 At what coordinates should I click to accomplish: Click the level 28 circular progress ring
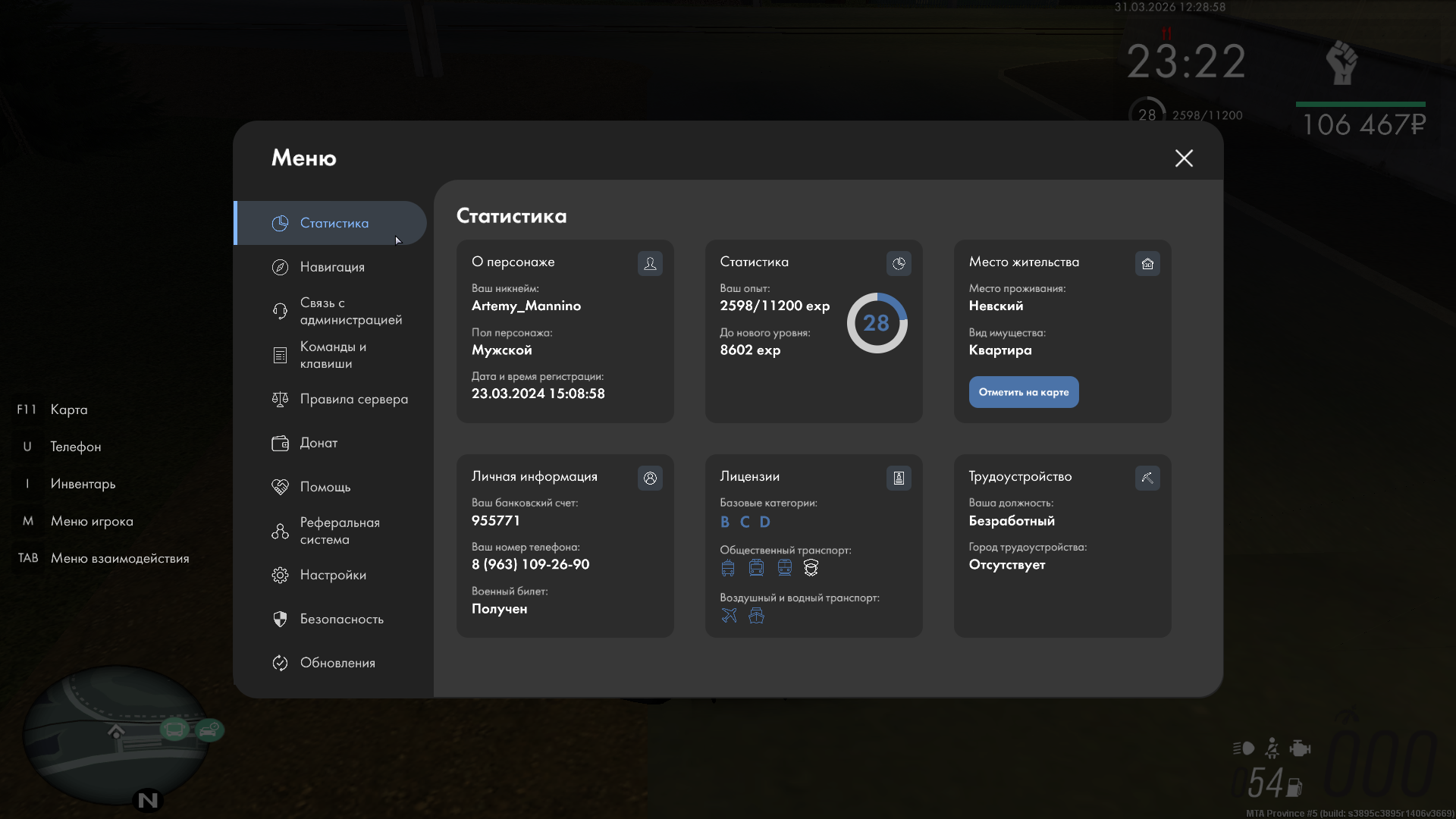877,323
